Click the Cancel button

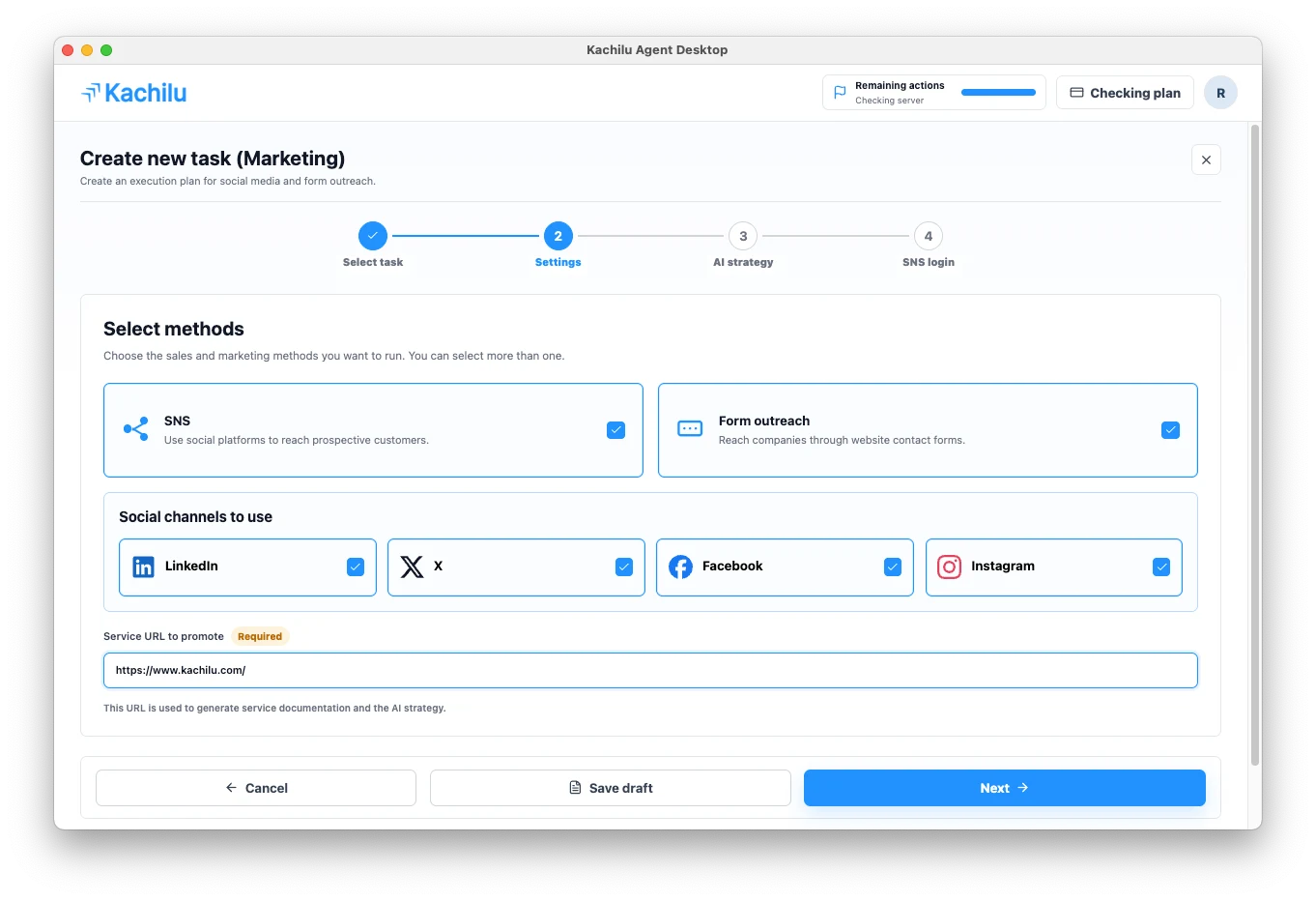(x=256, y=788)
